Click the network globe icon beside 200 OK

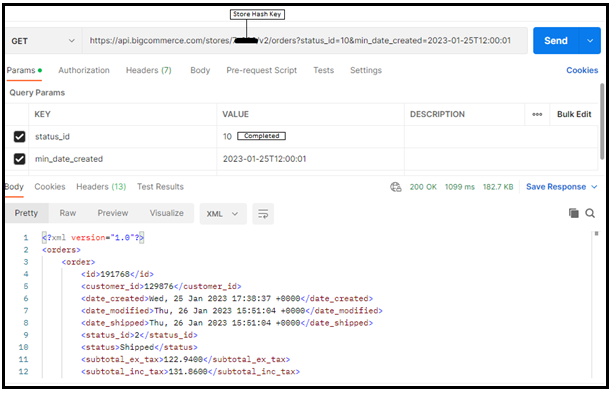[395, 187]
